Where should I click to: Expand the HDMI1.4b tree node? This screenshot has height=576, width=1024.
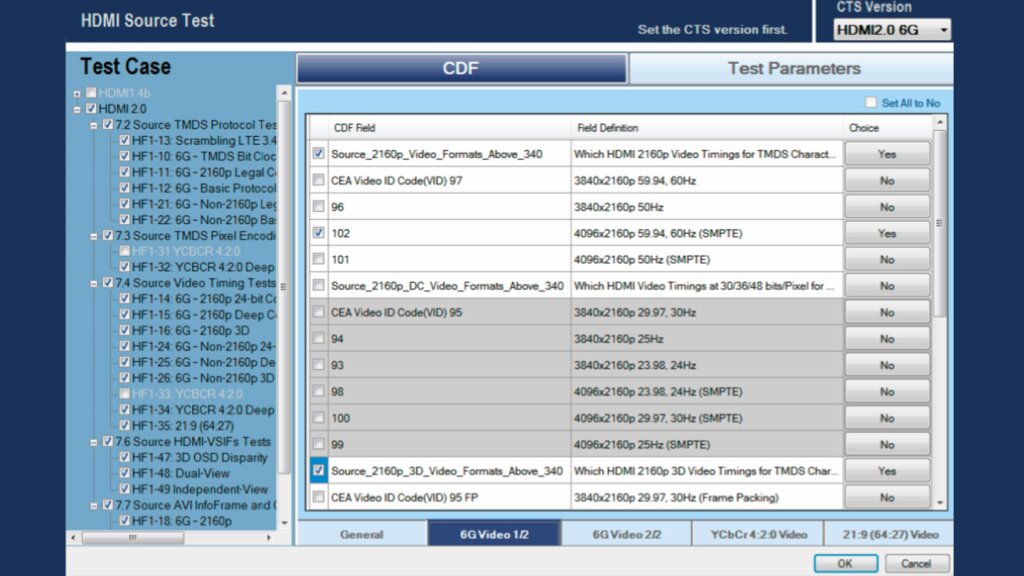[x=77, y=93]
